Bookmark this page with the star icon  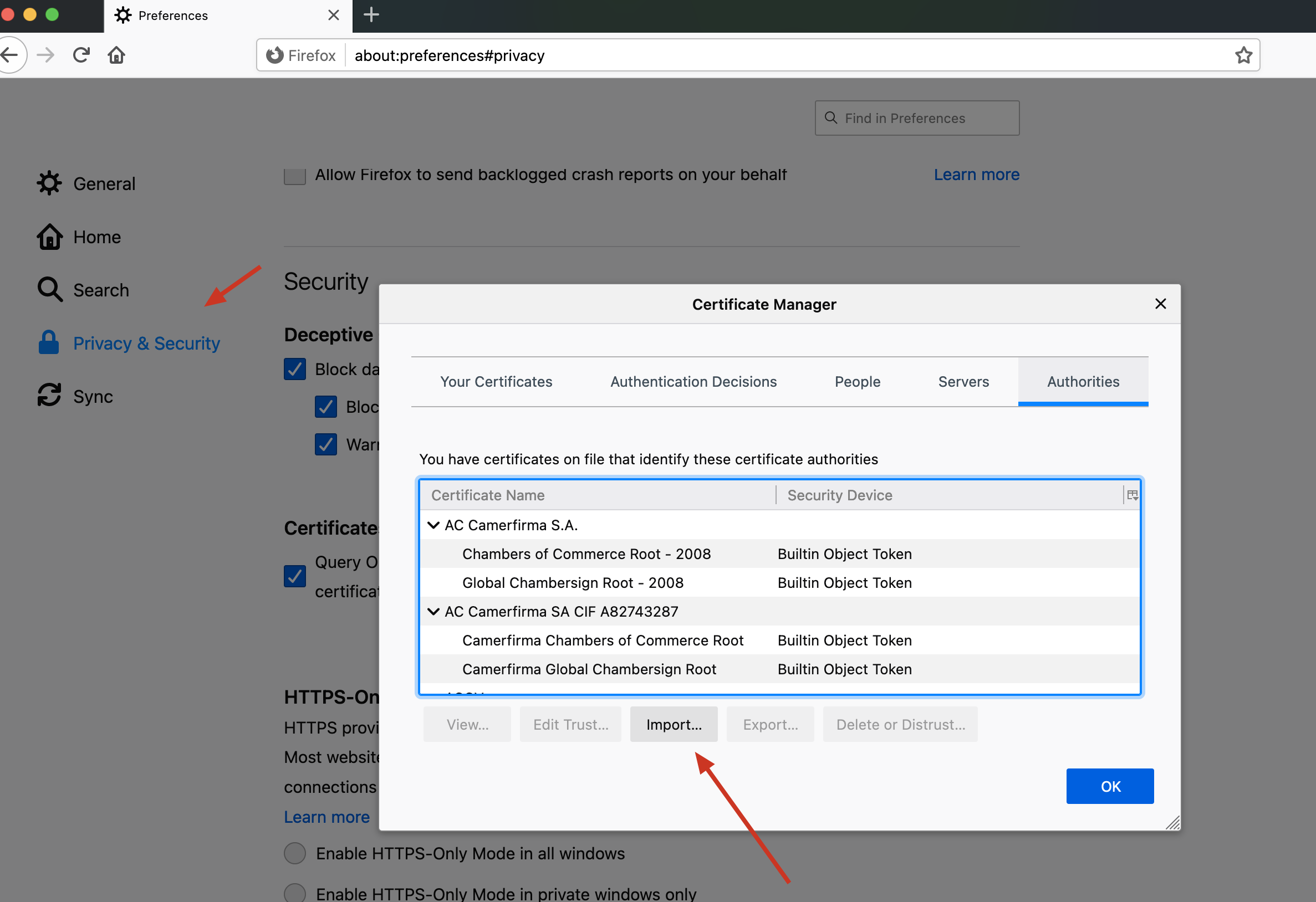[x=1243, y=55]
